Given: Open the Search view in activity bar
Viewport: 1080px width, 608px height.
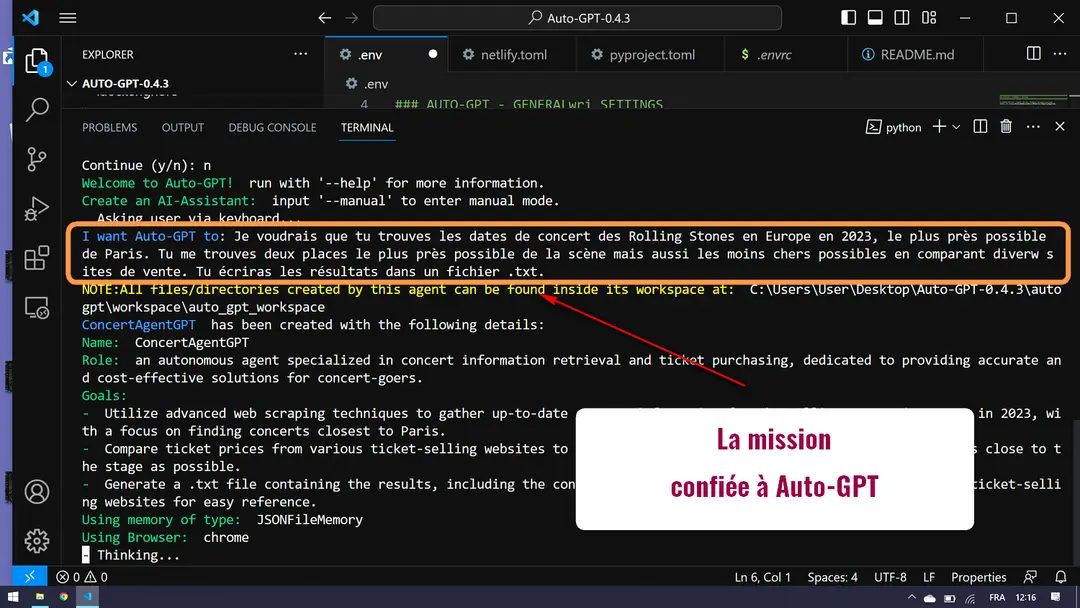Looking at the screenshot, I should click(x=37, y=109).
